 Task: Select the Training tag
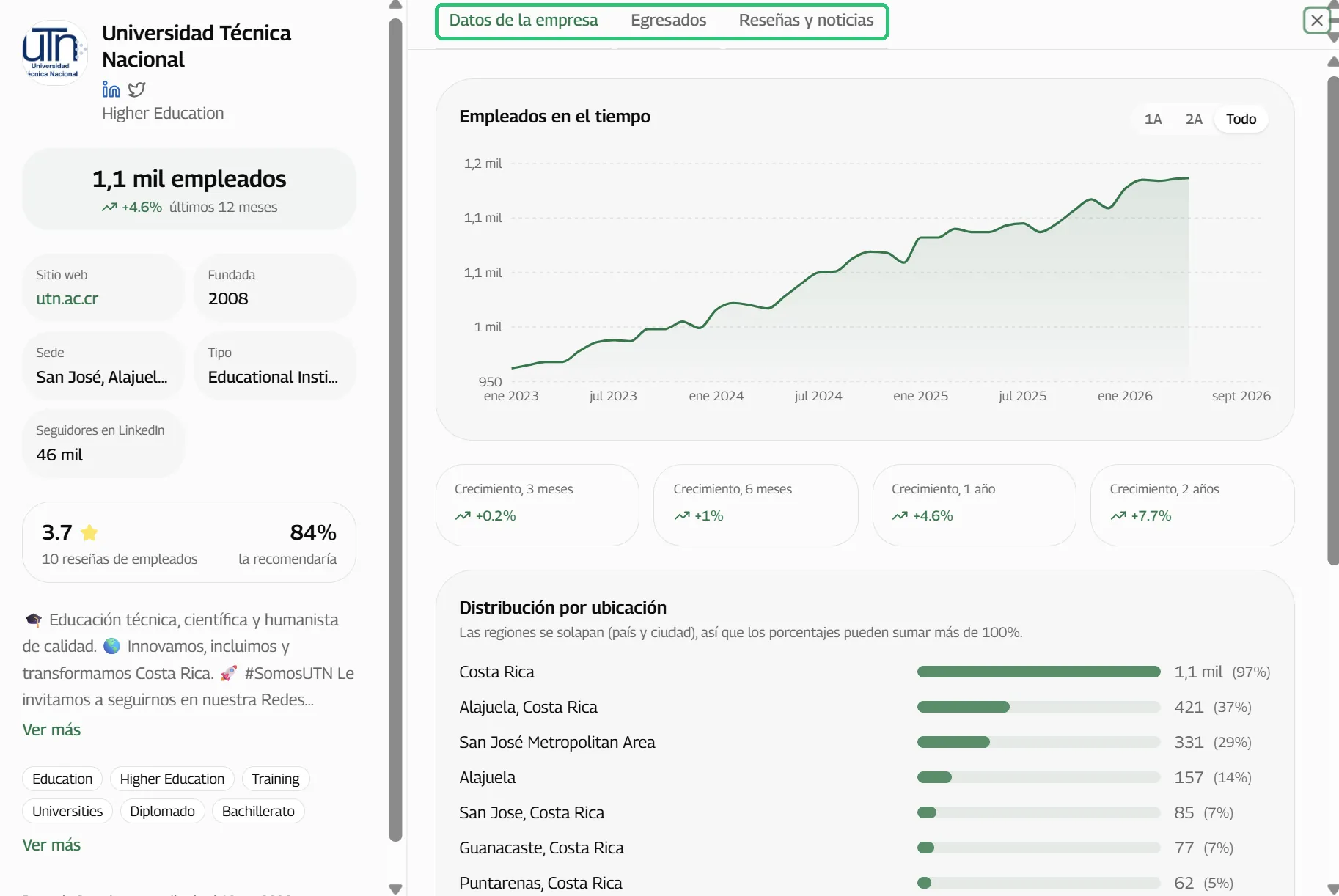pos(276,779)
